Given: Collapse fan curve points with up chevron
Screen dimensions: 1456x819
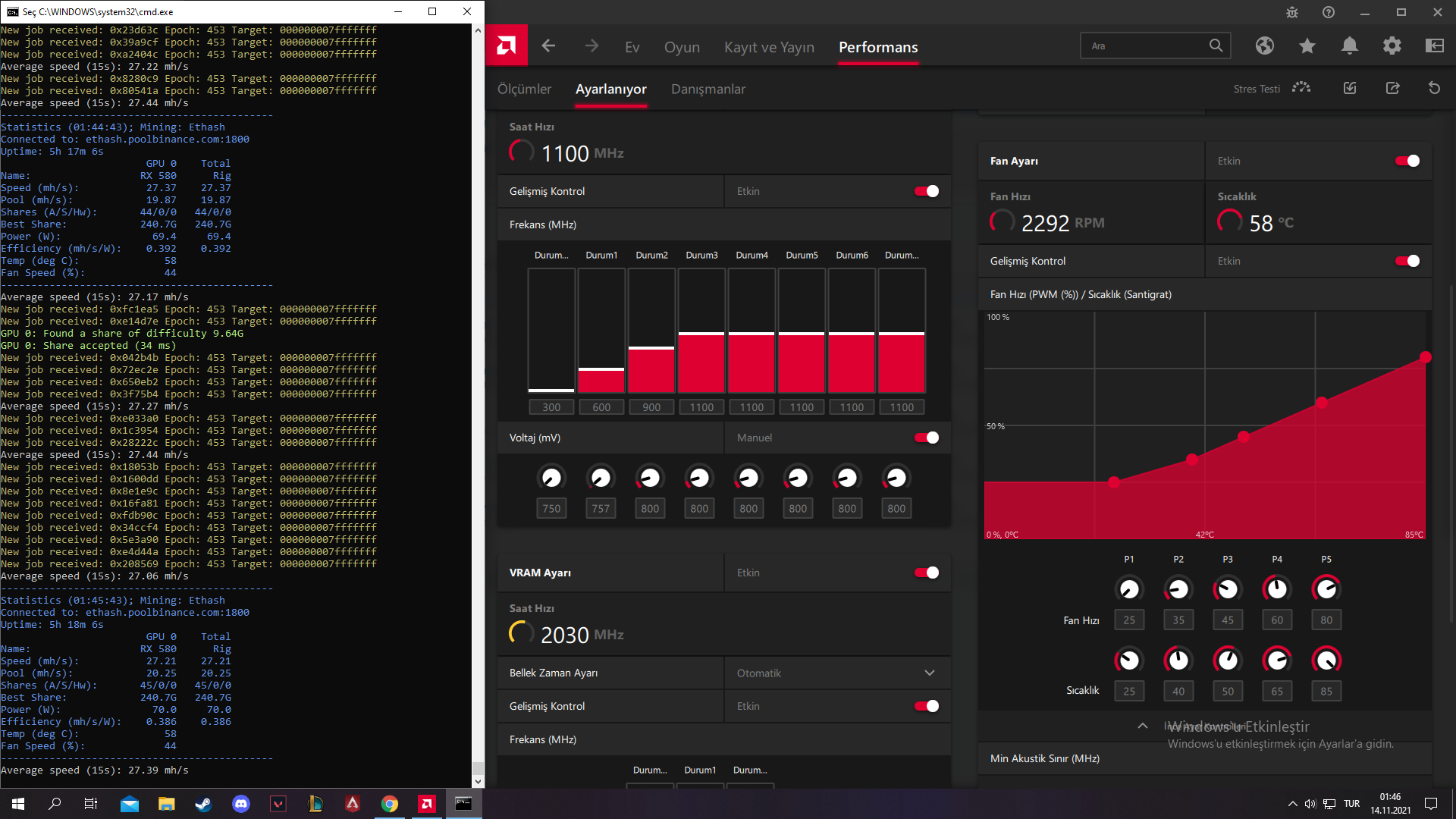Looking at the screenshot, I should [1142, 726].
